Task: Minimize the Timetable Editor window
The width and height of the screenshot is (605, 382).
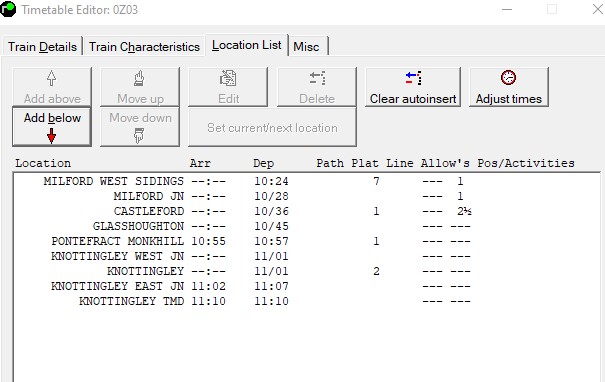Action: pyautogui.click(x=507, y=9)
